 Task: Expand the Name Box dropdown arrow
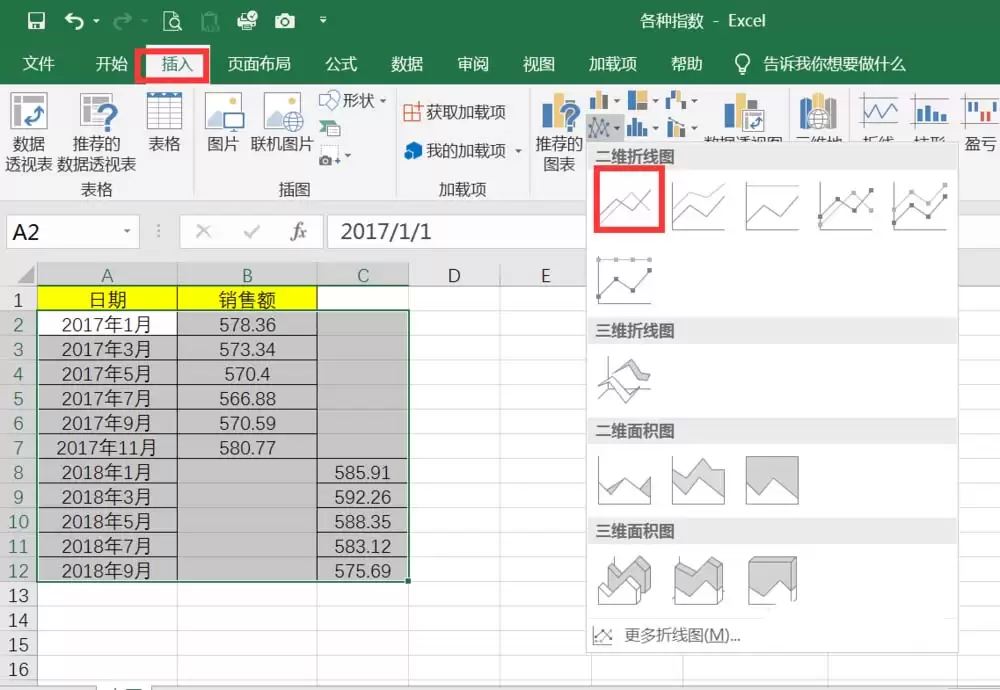pos(127,231)
